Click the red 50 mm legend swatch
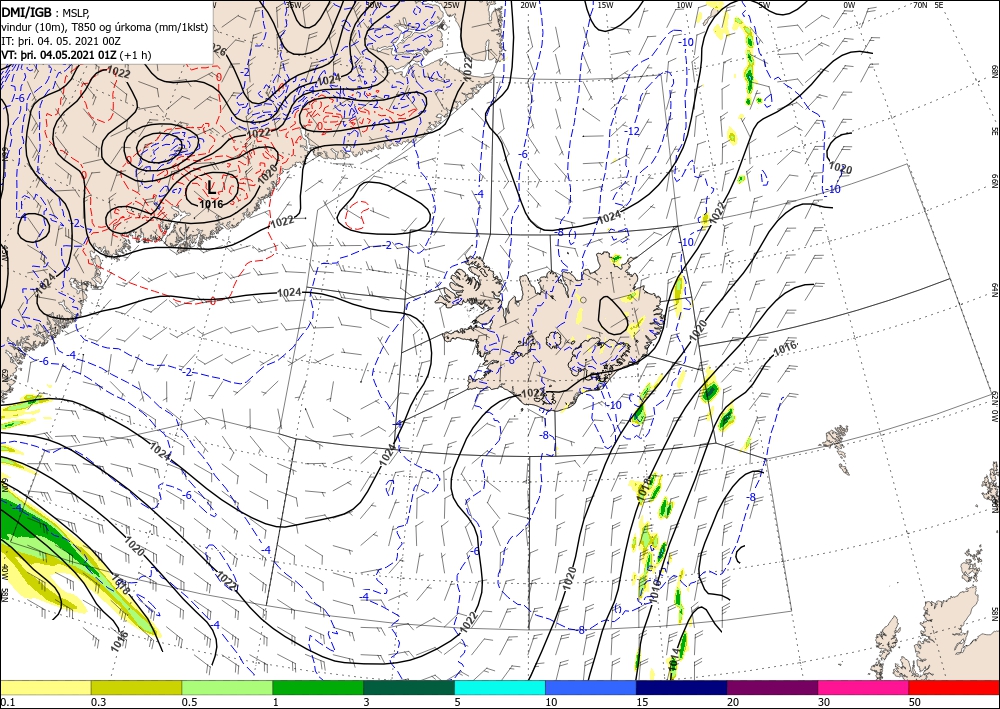The image size is (1000, 709). (954, 687)
